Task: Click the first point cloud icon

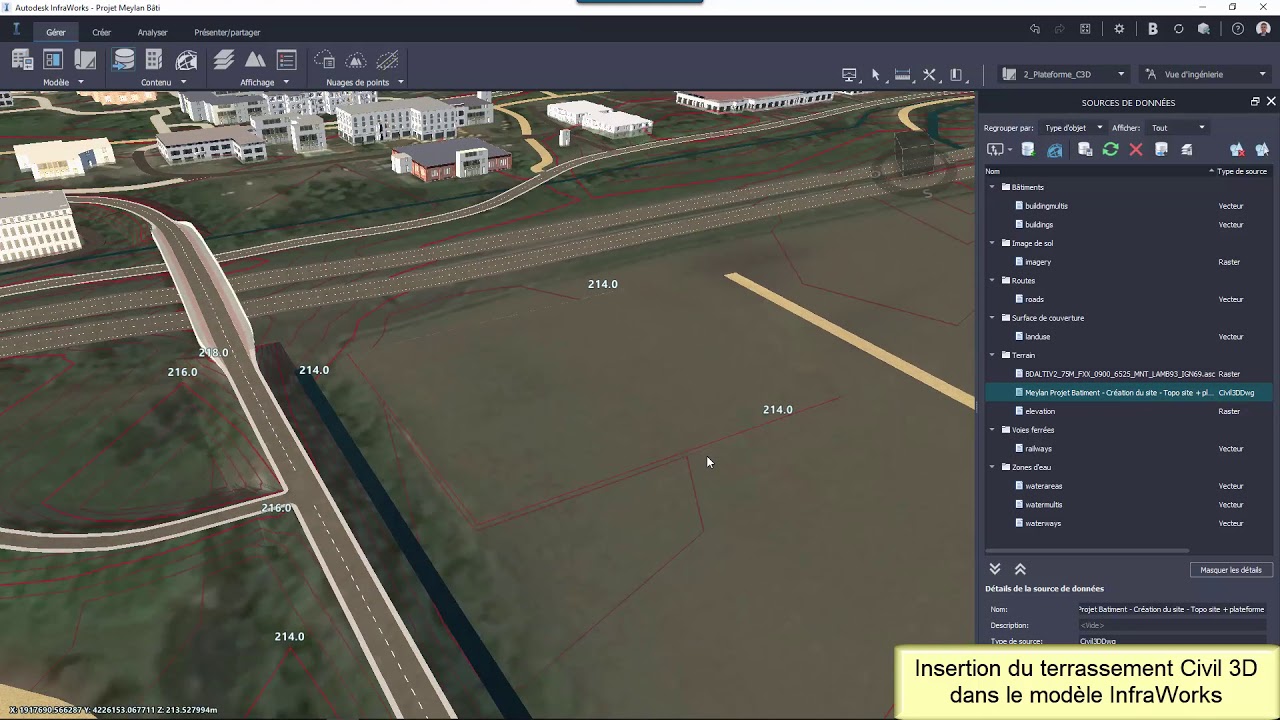Action: click(324, 60)
